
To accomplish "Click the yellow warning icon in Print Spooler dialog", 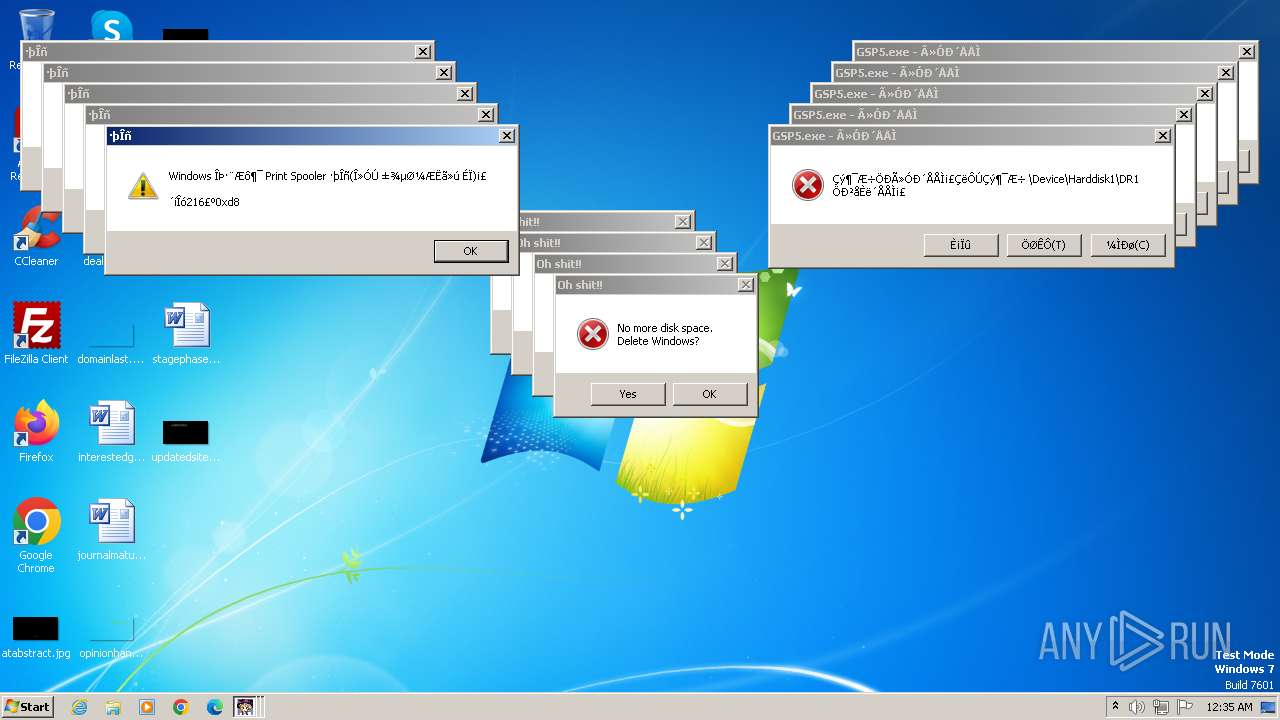I will click(x=143, y=186).
